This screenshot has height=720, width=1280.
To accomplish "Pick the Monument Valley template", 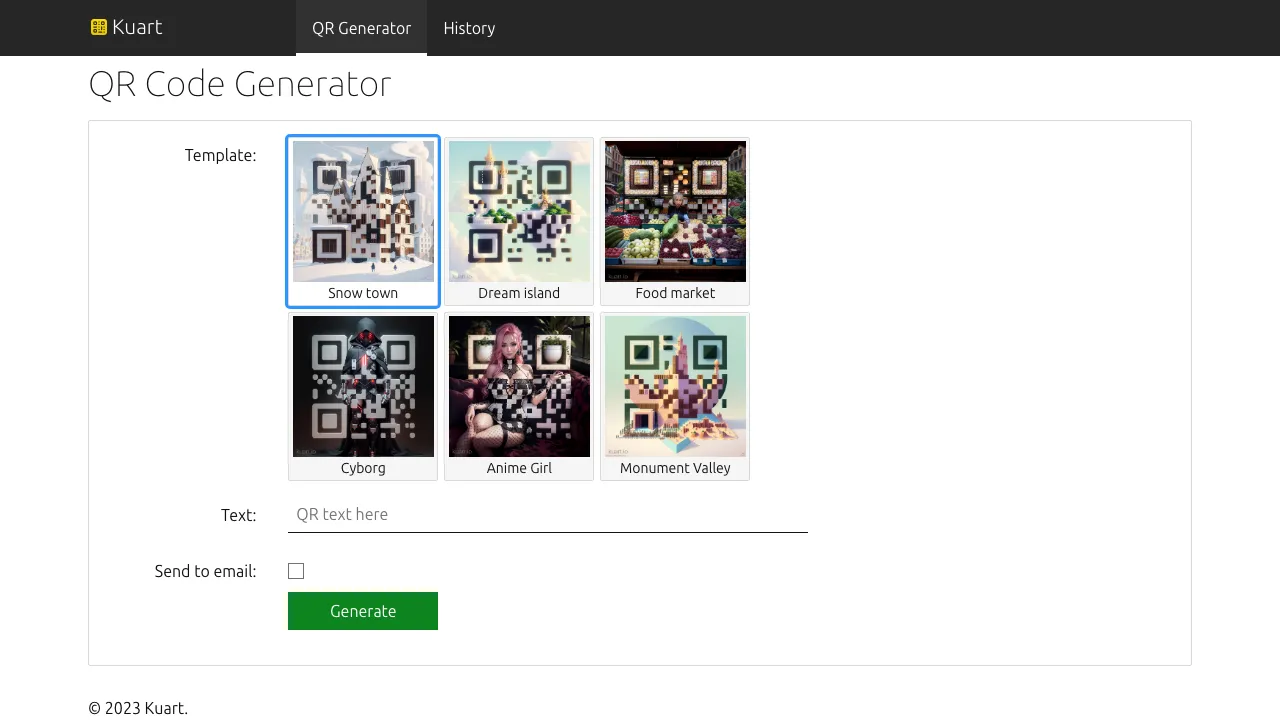I will click(x=675, y=396).
